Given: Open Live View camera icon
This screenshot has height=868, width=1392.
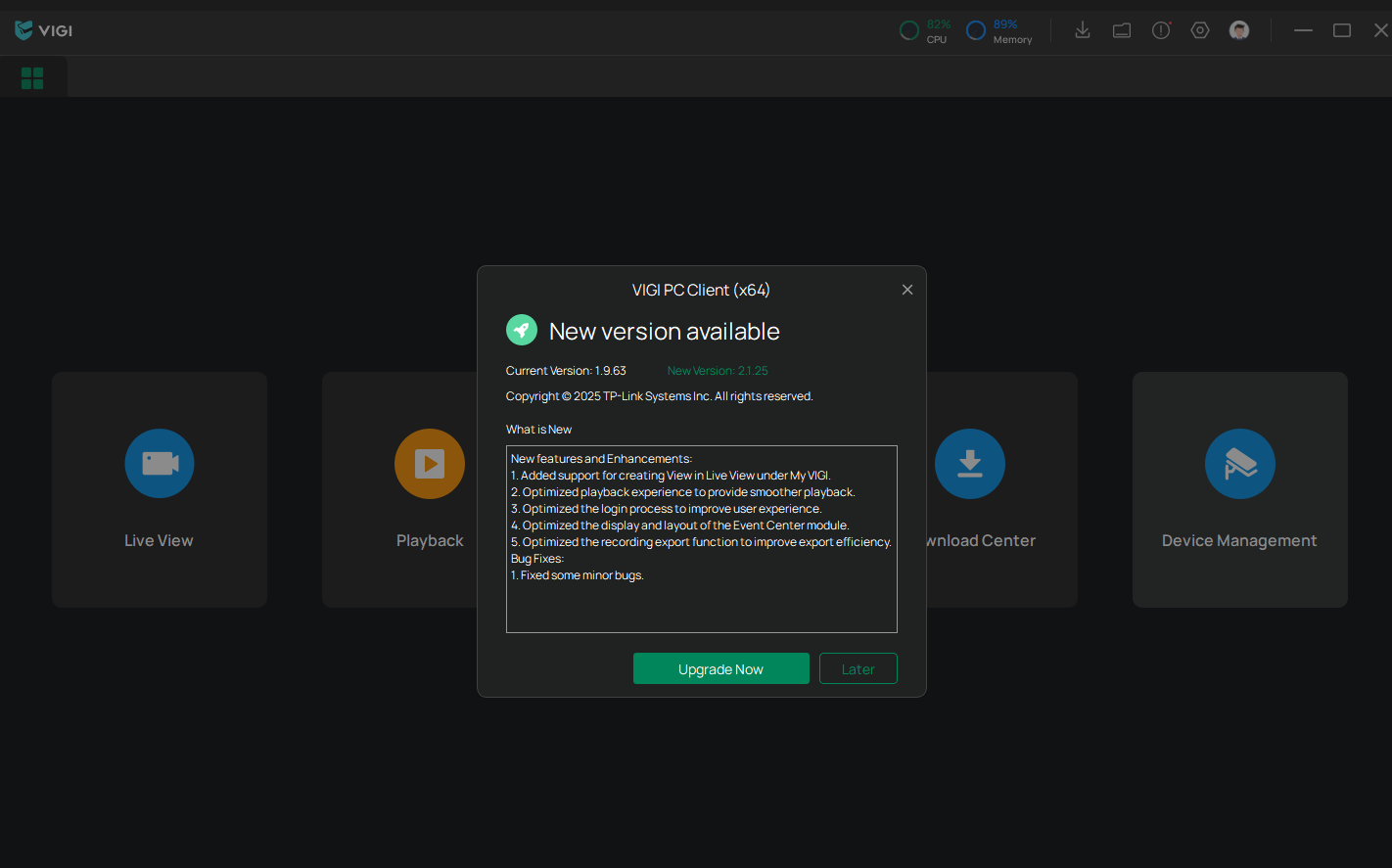Looking at the screenshot, I should click(160, 463).
